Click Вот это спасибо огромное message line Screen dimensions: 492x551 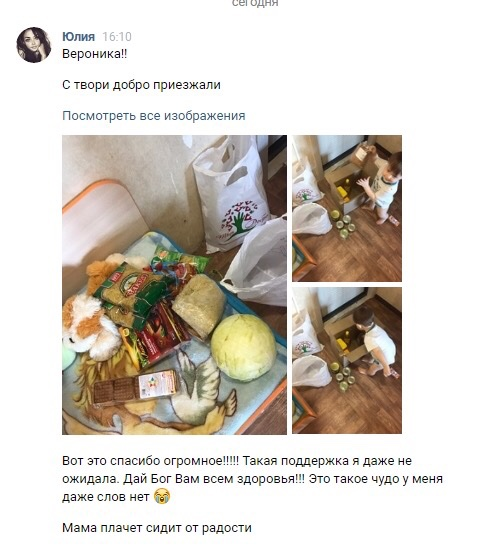(x=237, y=460)
